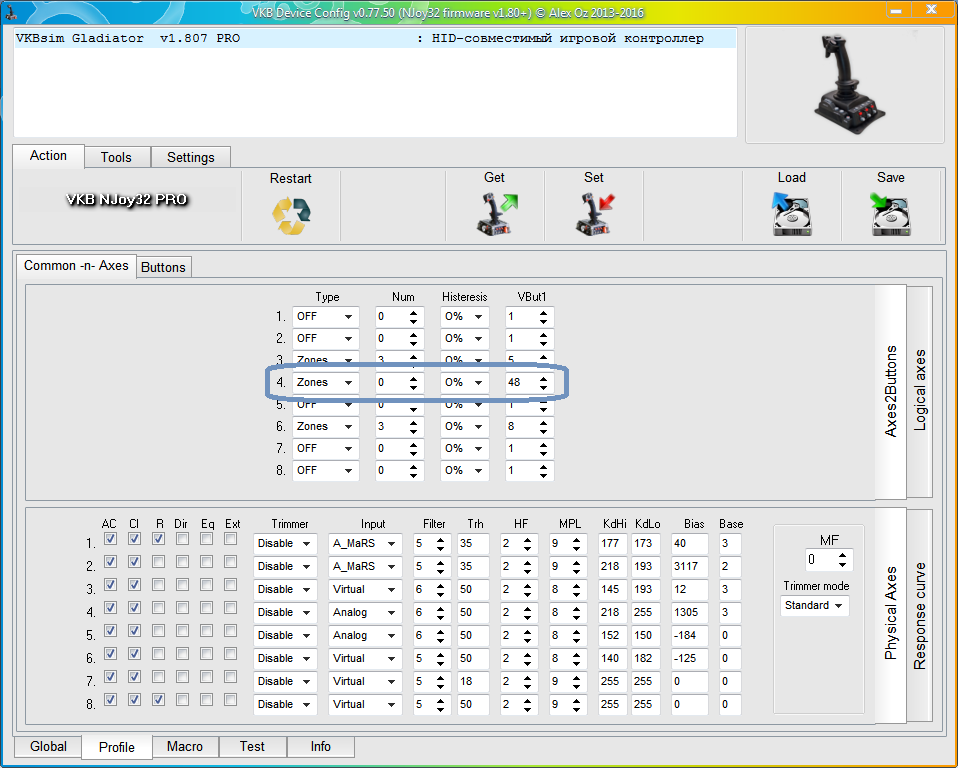958x768 pixels.
Task: Click the Restart recycle icon
Action: point(291,216)
